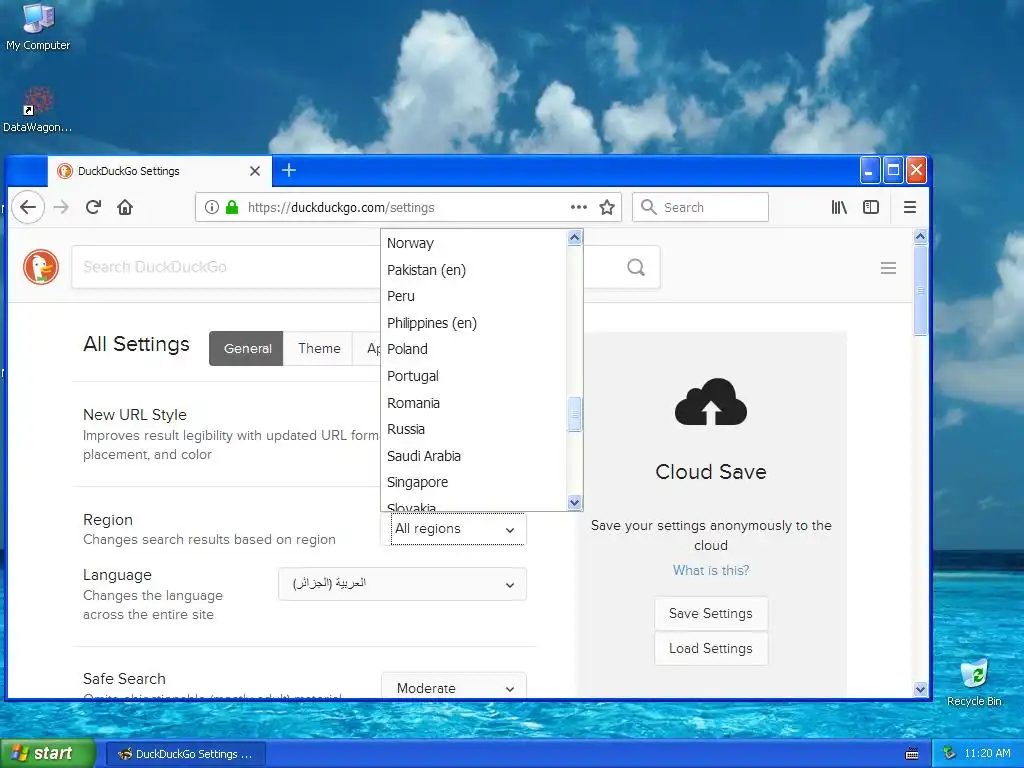
Task: Pick Romania from the region list
Action: coord(473,403)
